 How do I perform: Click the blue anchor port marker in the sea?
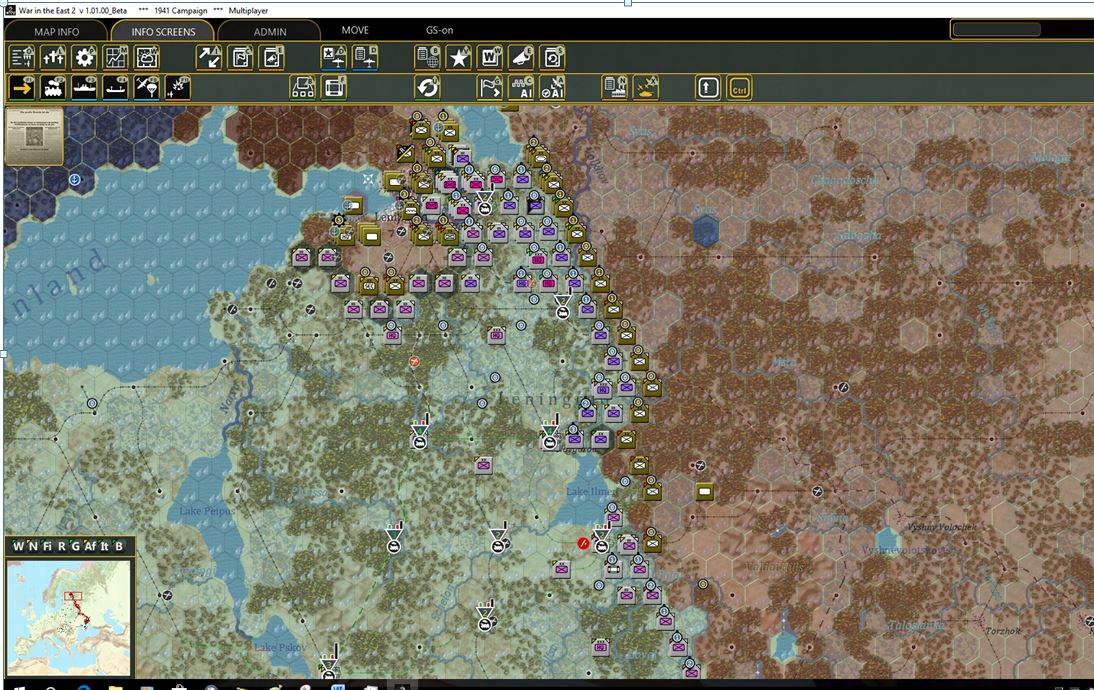[x=75, y=179]
